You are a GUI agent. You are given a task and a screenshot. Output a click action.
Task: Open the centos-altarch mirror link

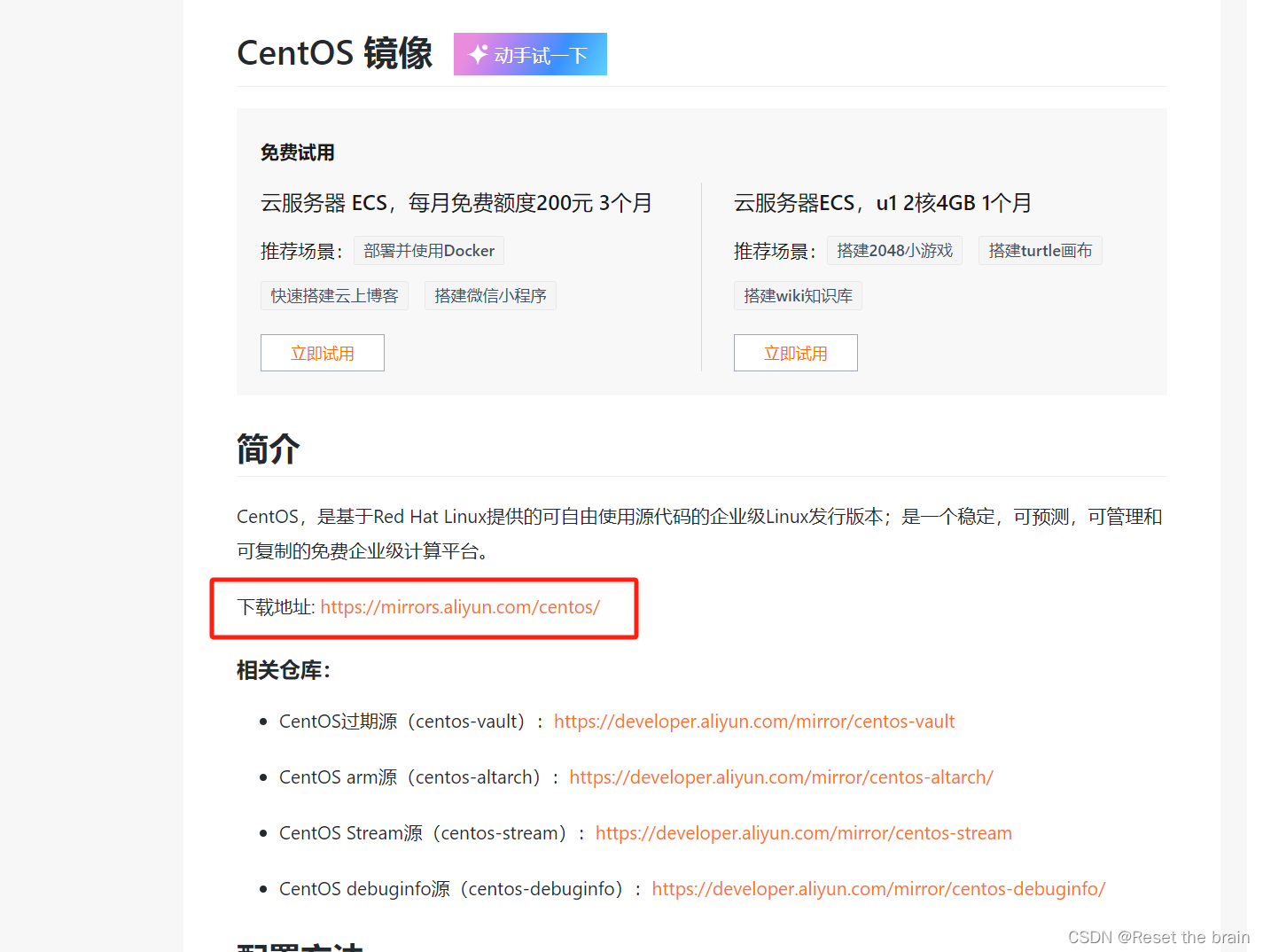pyautogui.click(x=781, y=777)
